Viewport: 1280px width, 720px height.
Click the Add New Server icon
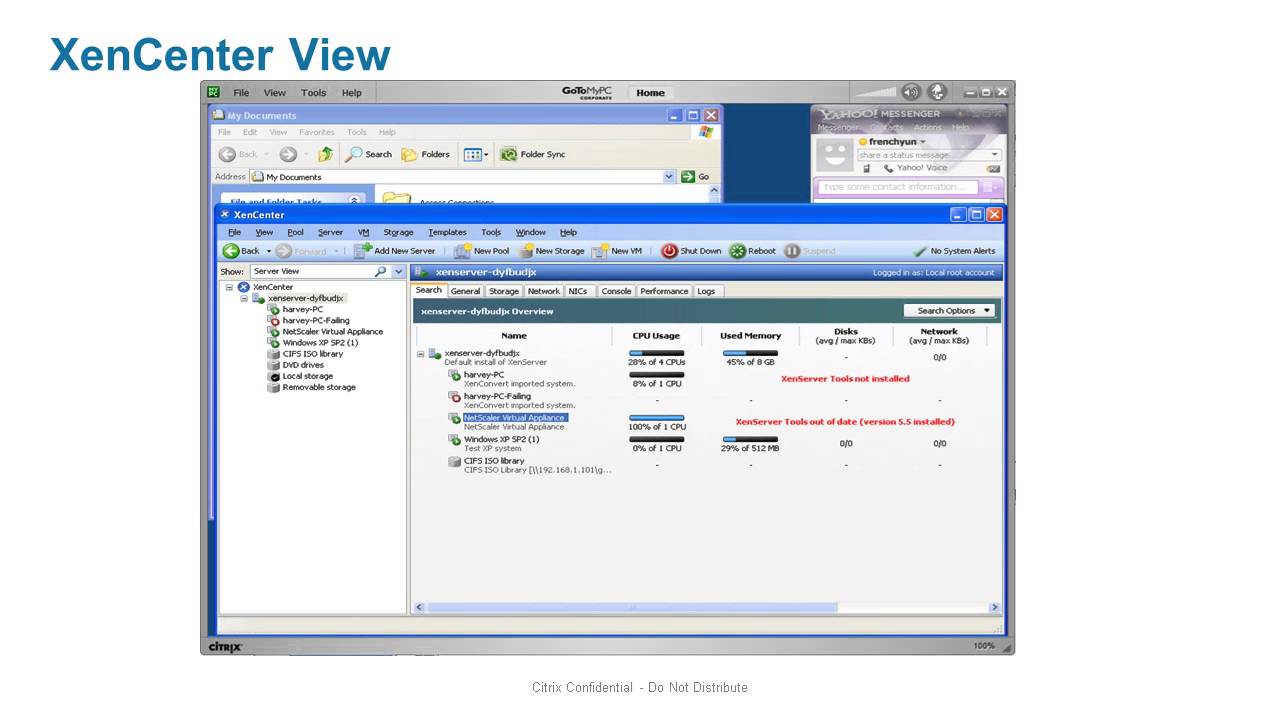pos(362,251)
